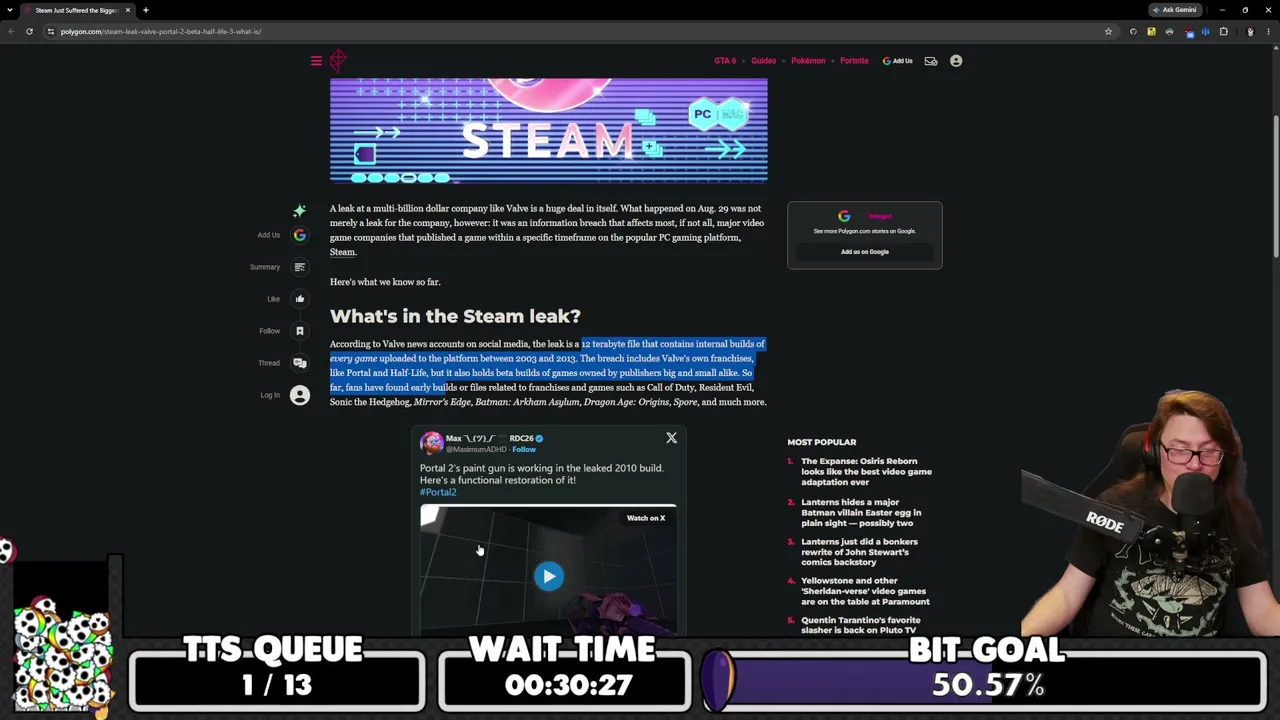Click the "What's in the Steam leak?" heading
The height and width of the screenshot is (720, 1280).
(455, 316)
